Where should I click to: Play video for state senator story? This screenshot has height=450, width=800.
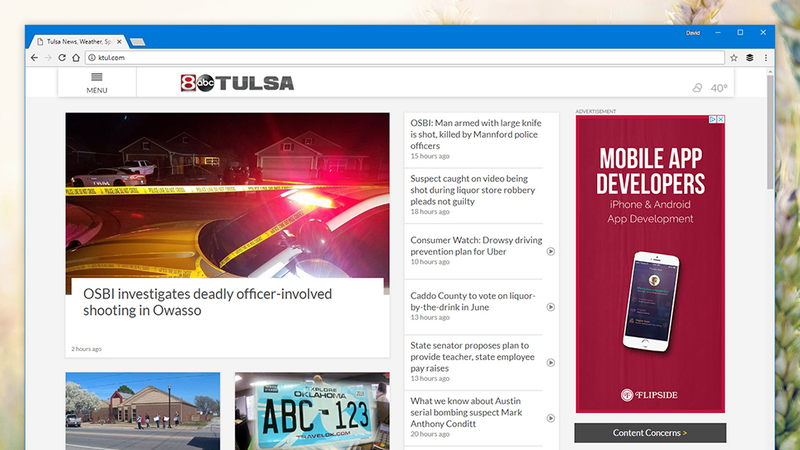pos(551,363)
